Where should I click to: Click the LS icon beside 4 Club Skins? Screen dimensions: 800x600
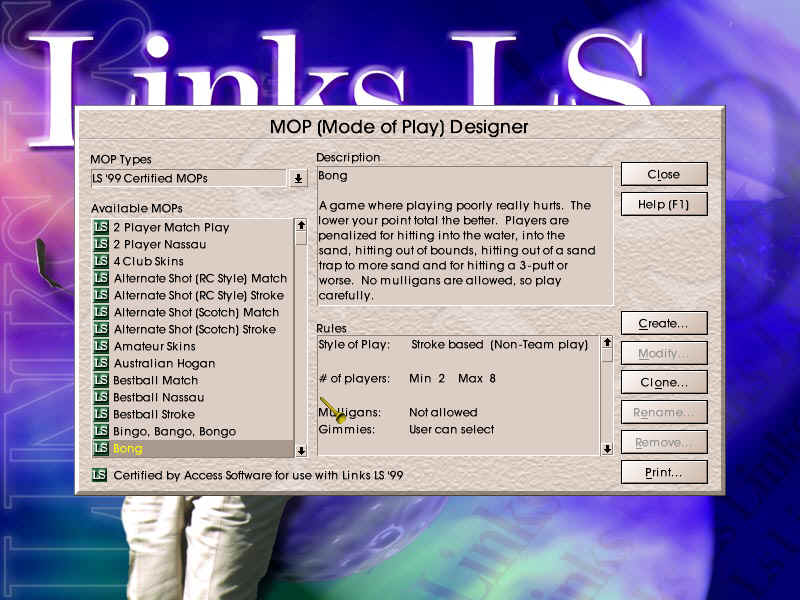[x=101, y=261]
